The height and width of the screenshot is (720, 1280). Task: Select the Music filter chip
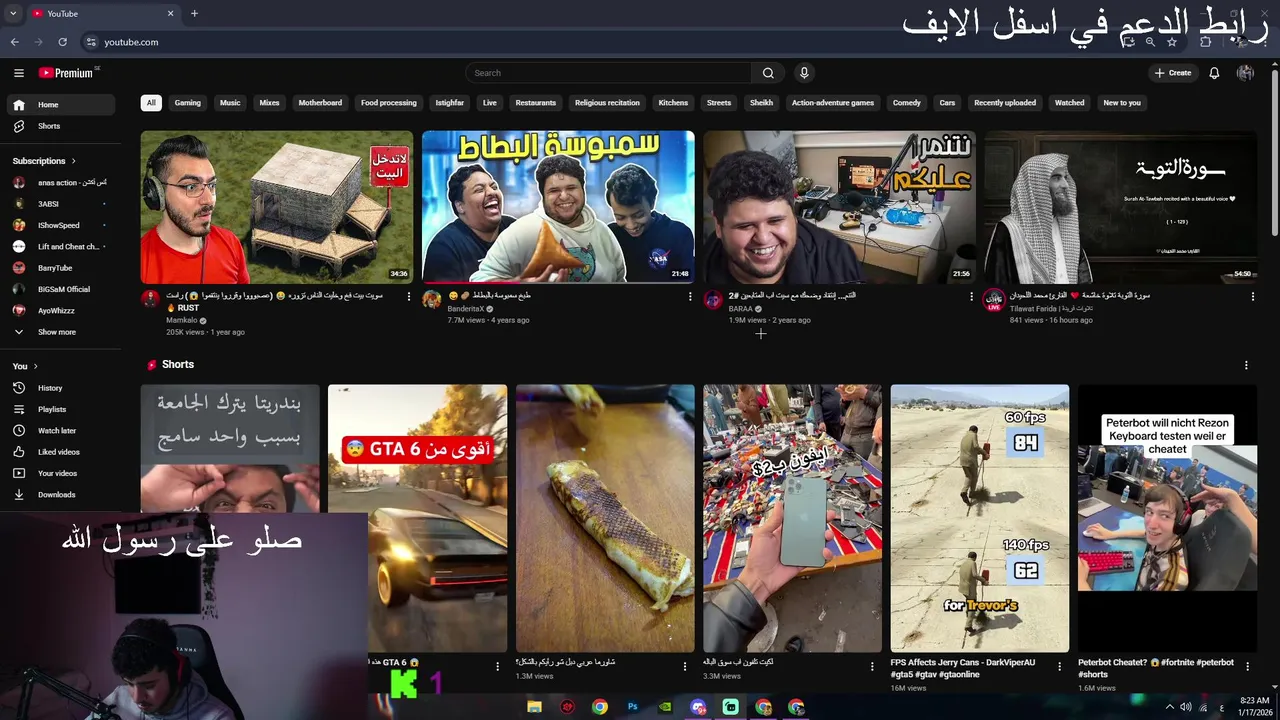click(230, 103)
